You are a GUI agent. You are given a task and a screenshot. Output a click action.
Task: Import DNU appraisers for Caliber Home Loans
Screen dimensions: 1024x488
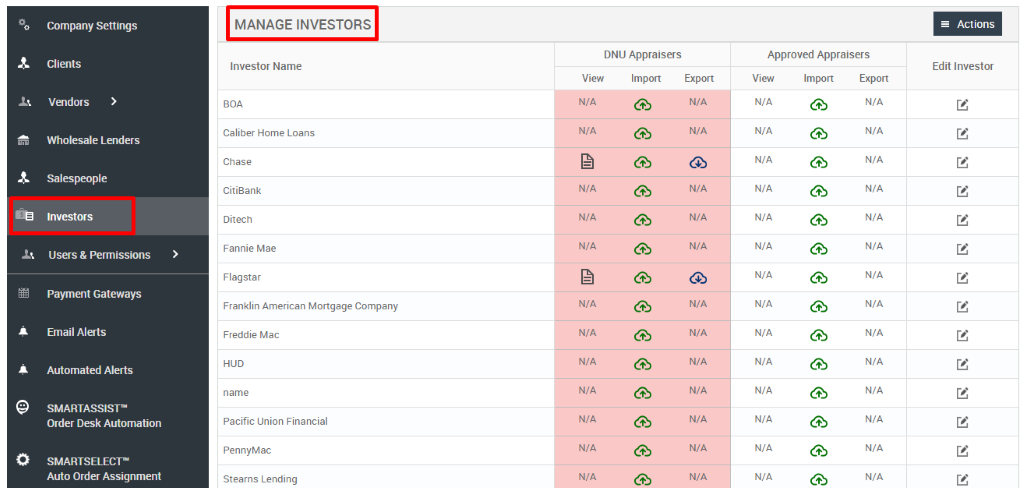click(x=643, y=133)
